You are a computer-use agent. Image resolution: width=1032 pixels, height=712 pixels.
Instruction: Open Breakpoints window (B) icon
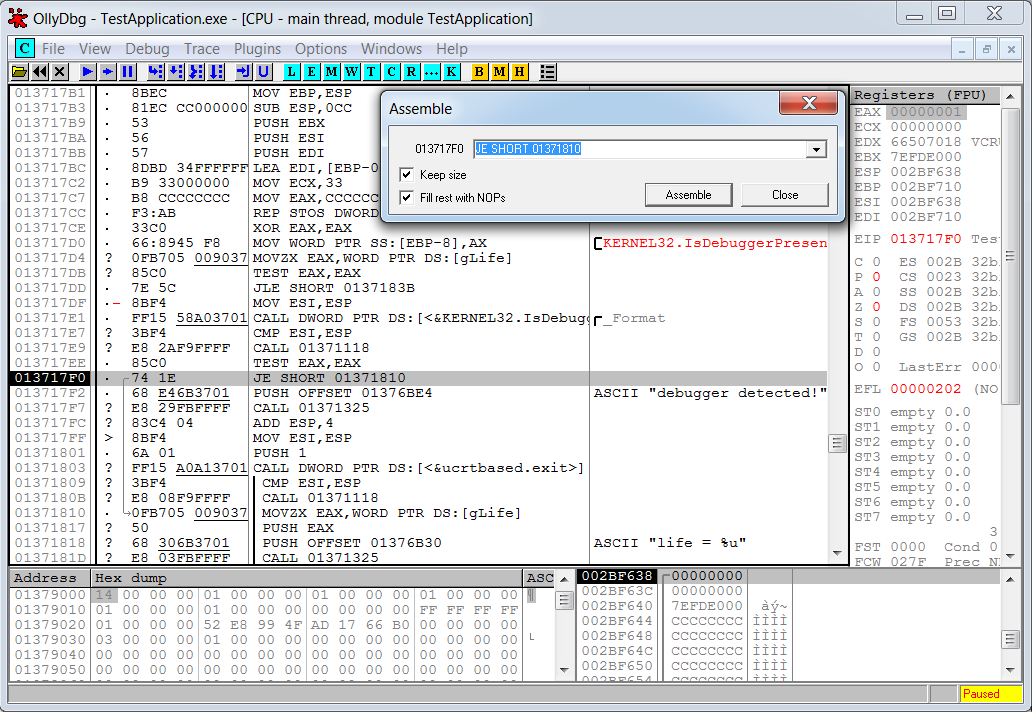pyautogui.click(x=479, y=72)
